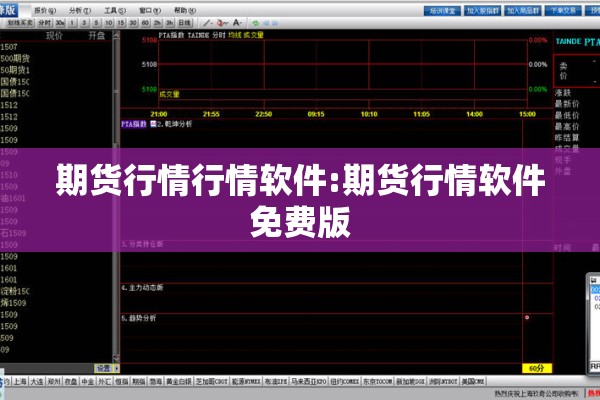Image resolution: width=600 pixels, height=400 pixels.
Task: Select the 500期货 row in quote list
Action: click(56, 59)
